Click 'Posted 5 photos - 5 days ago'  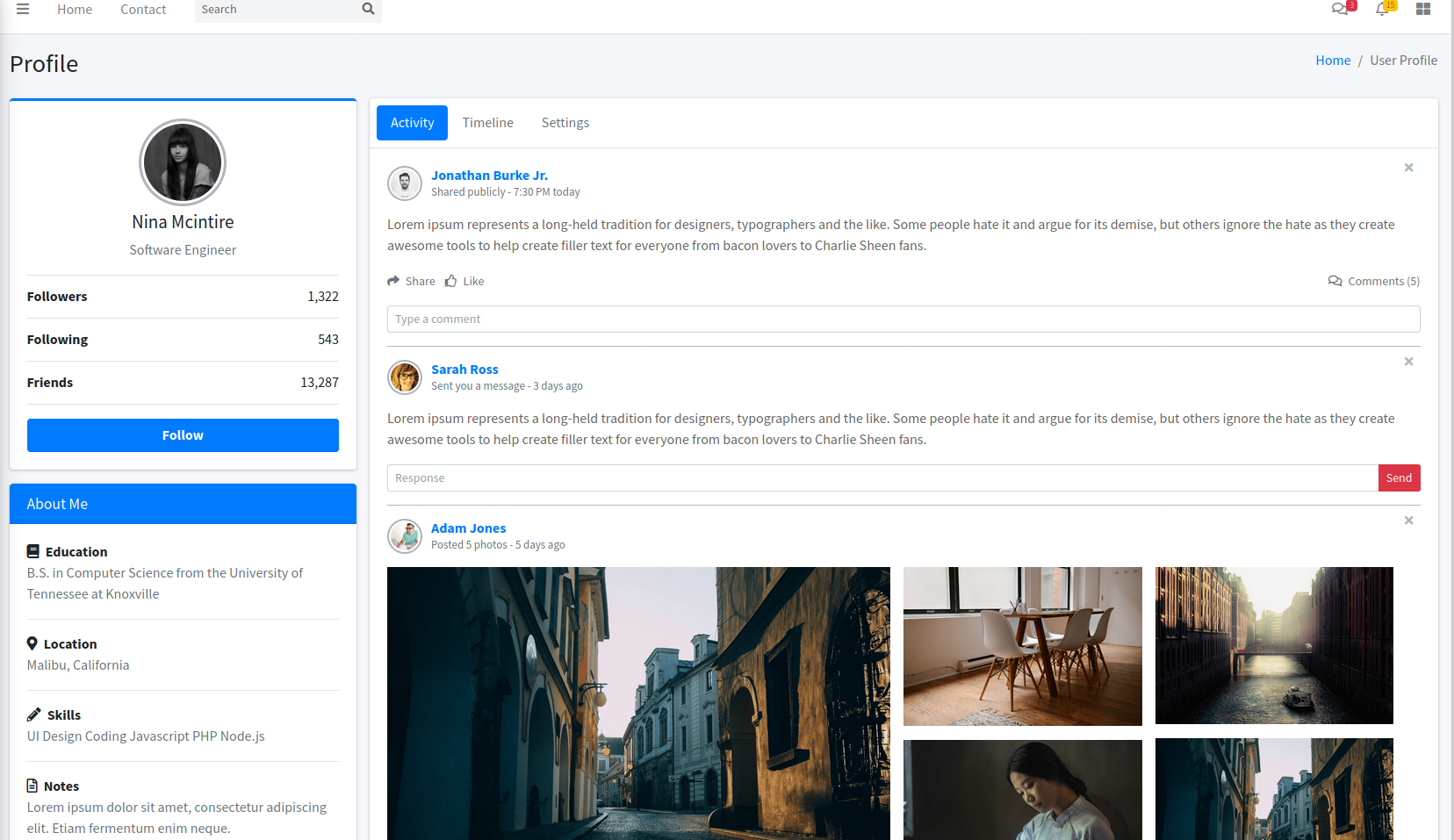coord(498,545)
